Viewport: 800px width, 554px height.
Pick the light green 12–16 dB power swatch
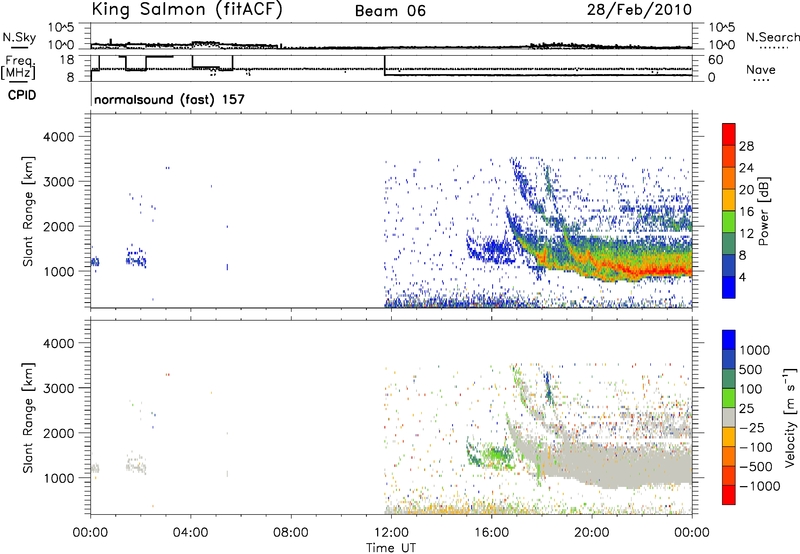729,222
